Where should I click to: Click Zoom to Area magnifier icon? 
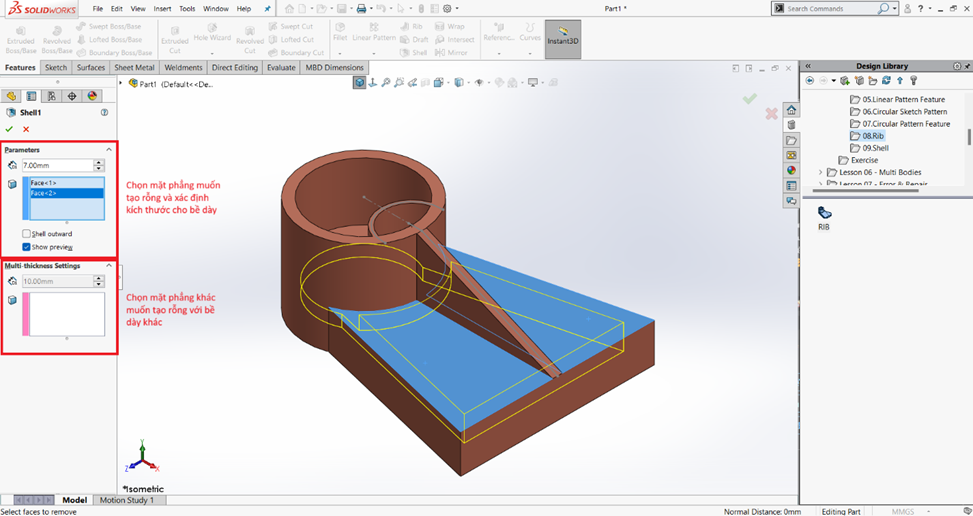(399, 82)
